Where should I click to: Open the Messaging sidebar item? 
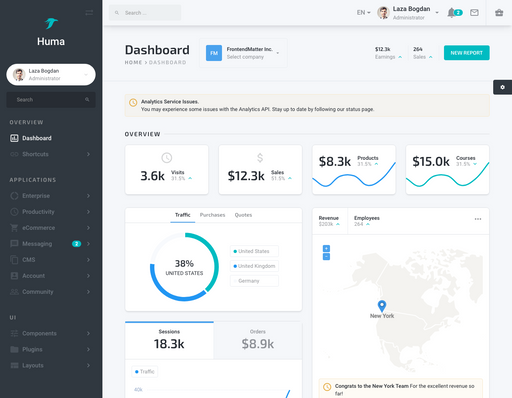[x=51, y=244]
